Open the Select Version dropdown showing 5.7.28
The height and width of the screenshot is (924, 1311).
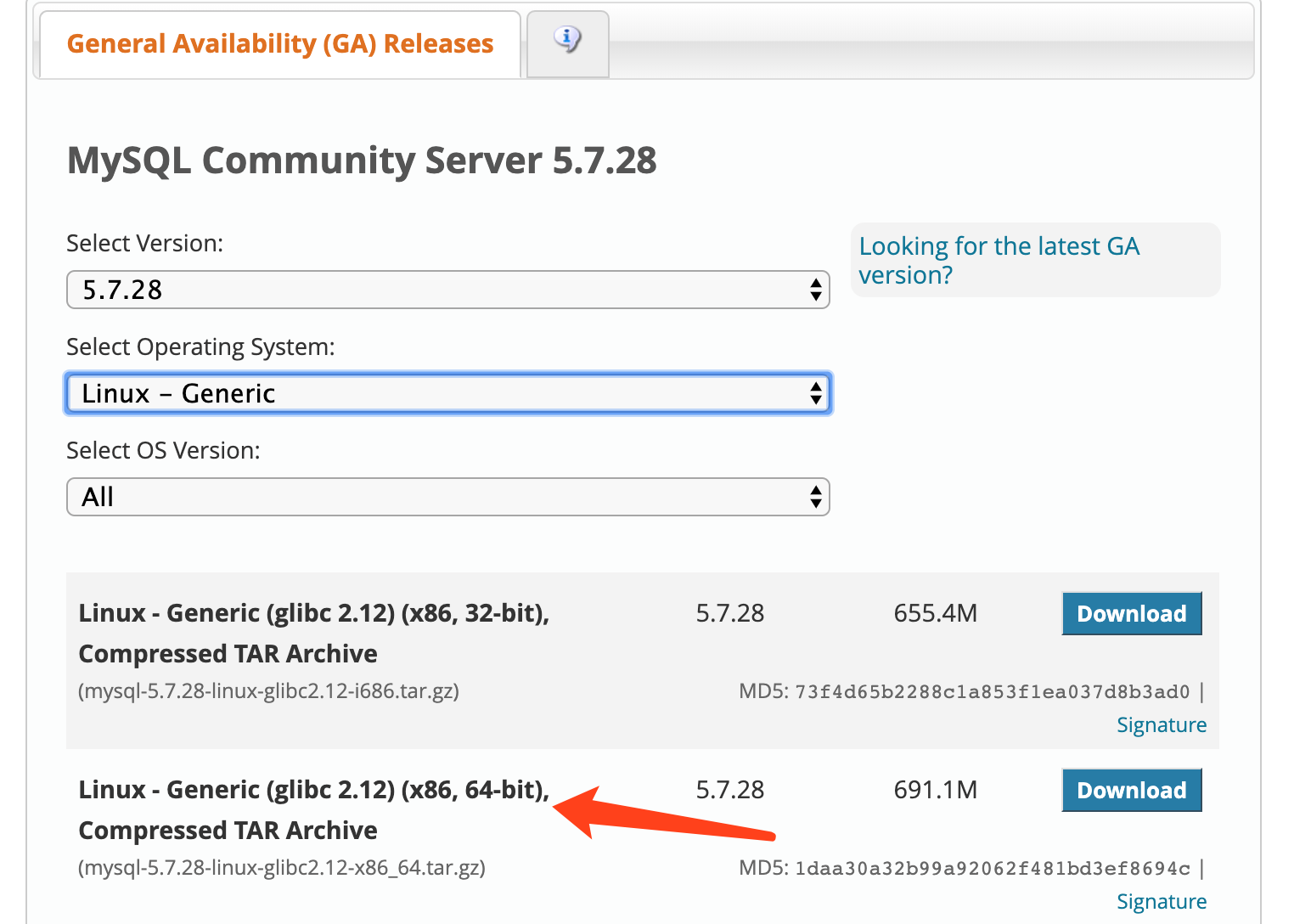(447, 290)
